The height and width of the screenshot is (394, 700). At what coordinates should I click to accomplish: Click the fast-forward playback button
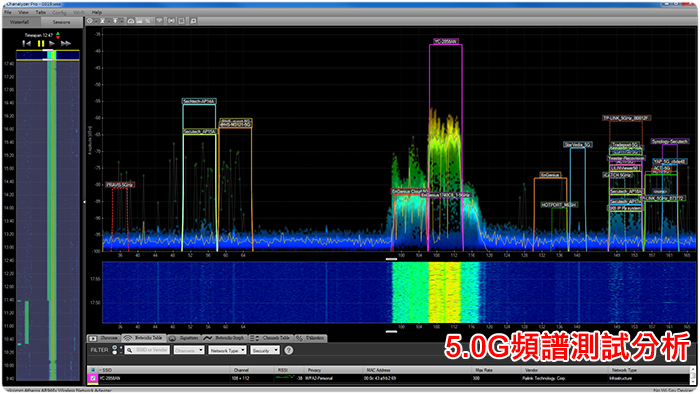[66, 43]
